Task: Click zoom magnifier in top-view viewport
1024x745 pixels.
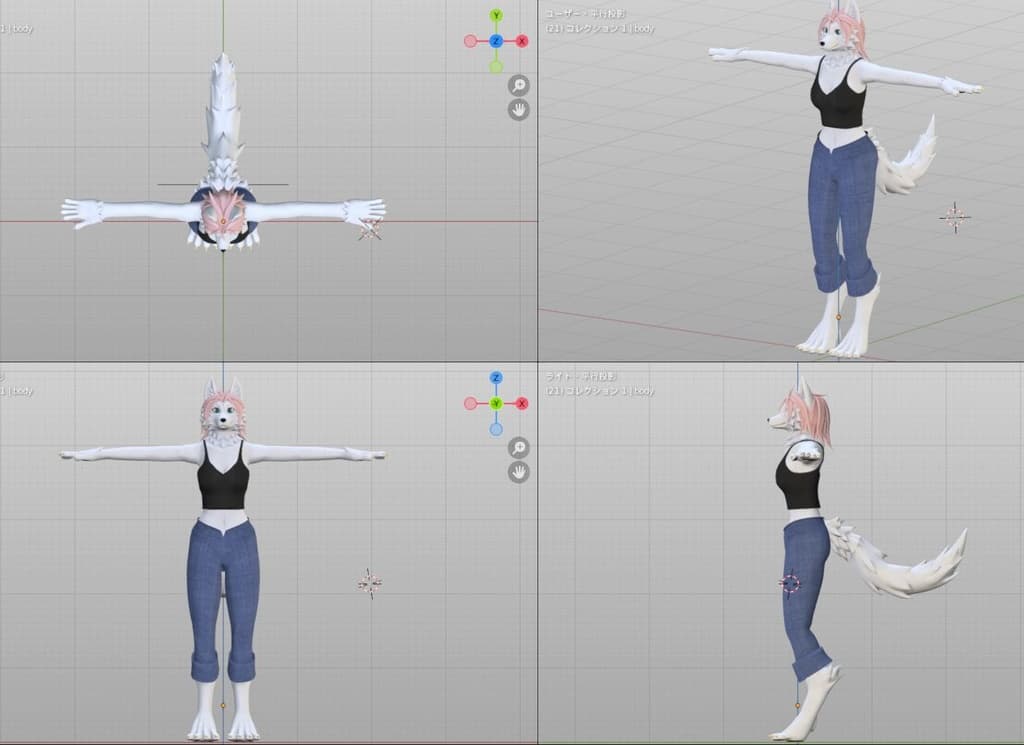Action: [519, 86]
